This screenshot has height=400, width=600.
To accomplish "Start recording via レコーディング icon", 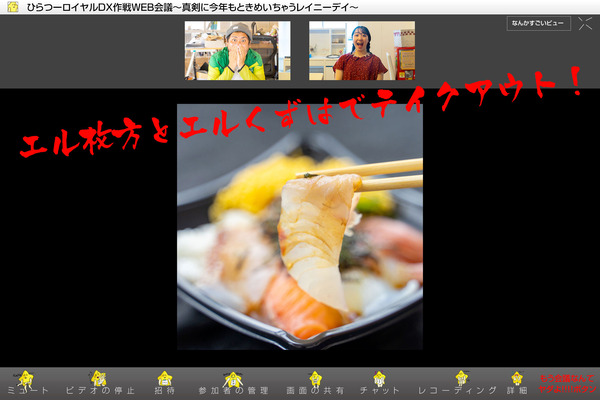I will (461, 377).
